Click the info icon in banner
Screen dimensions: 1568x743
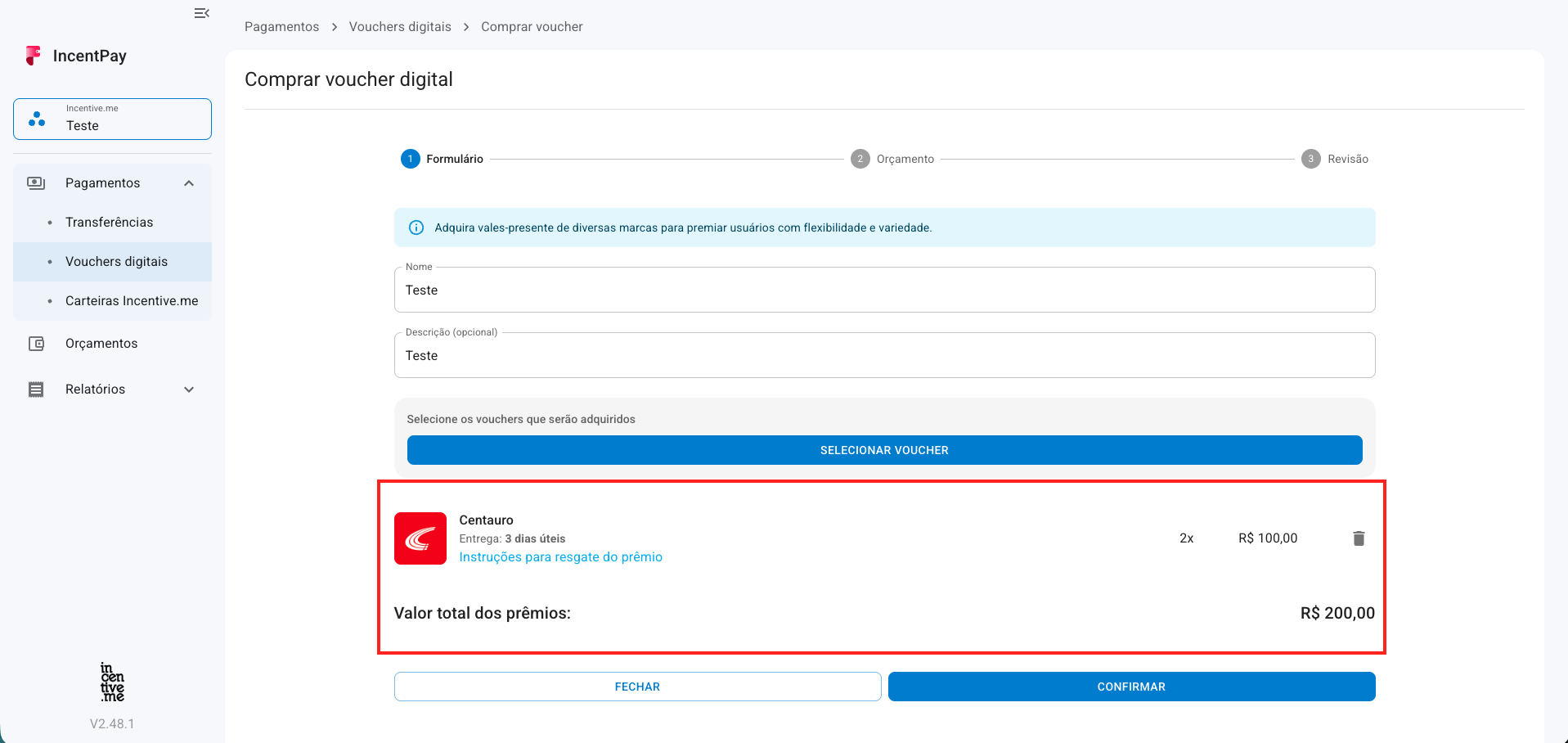[x=416, y=227]
